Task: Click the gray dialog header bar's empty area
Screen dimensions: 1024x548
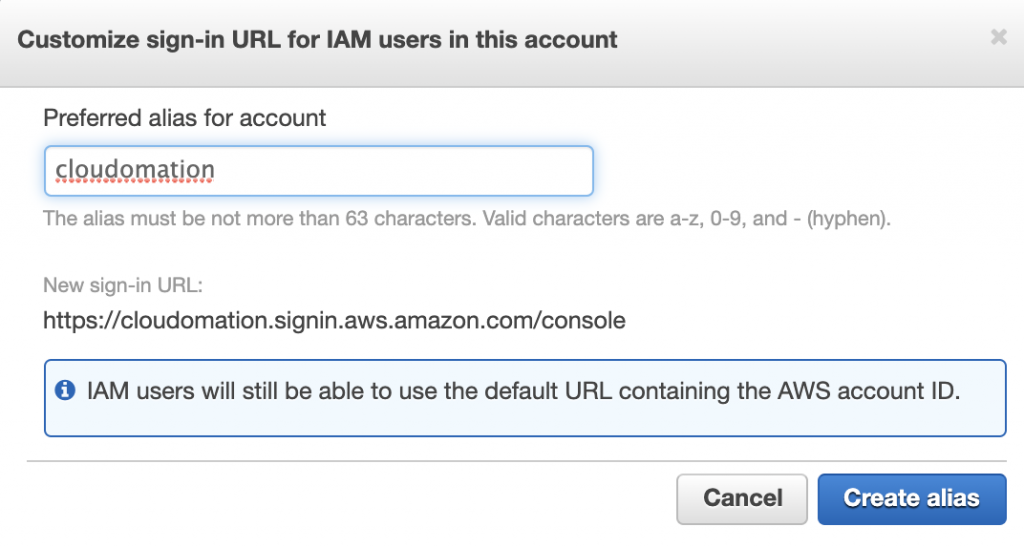Action: (x=800, y=41)
